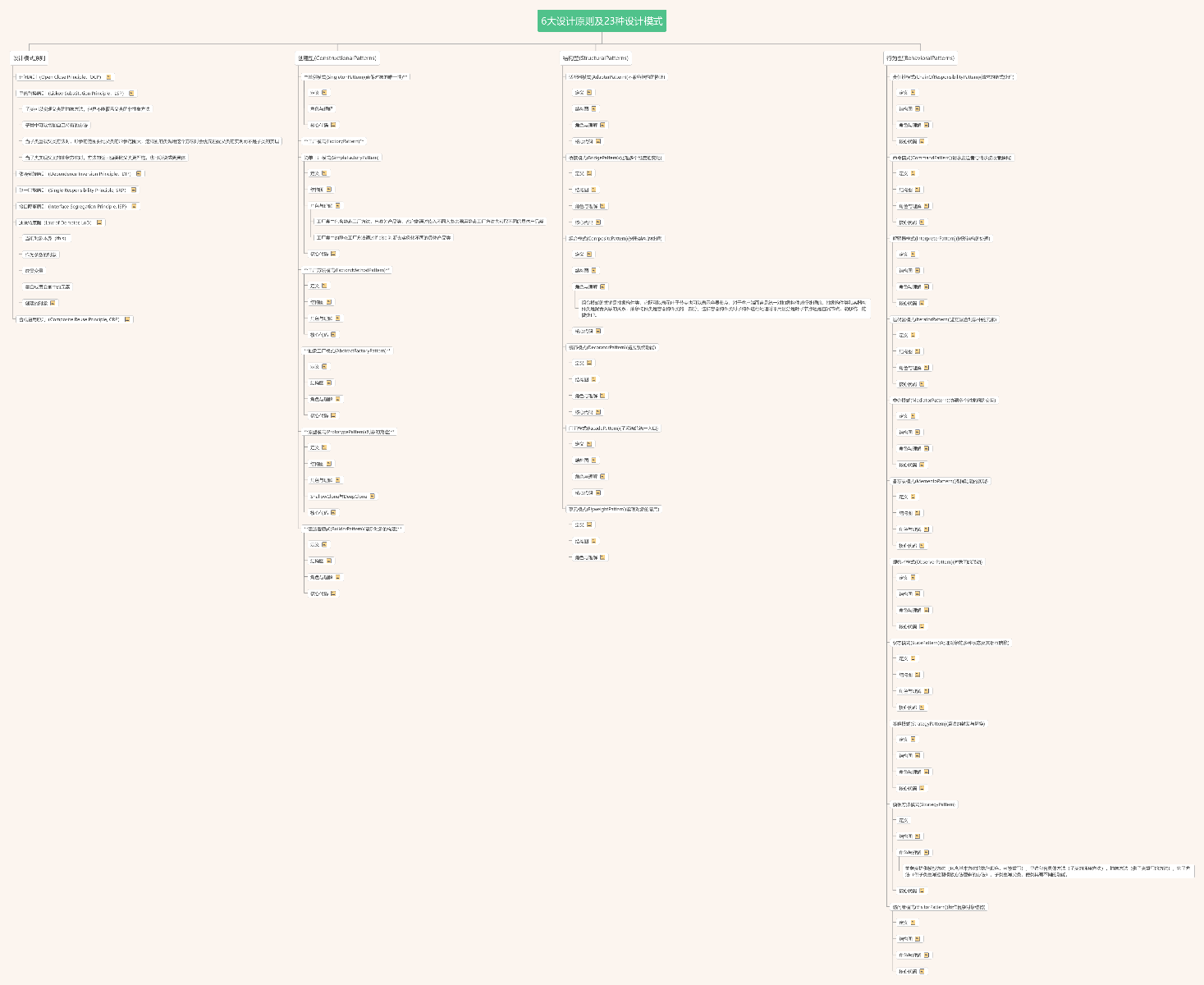Image resolution: width=1204 pixels, height=985 pixels.
Task: Open the Dependence Inversion Principle note icon
Action: point(139,174)
